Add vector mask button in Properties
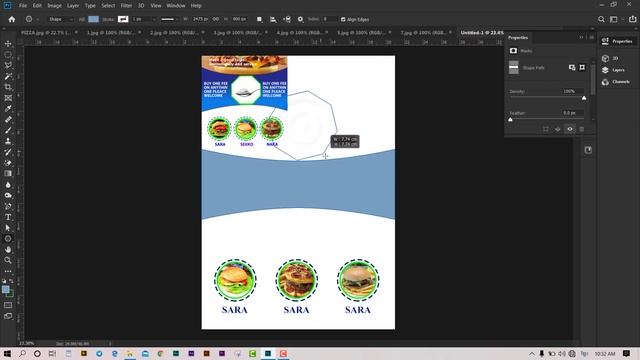640x360 pixels. (582, 67)
